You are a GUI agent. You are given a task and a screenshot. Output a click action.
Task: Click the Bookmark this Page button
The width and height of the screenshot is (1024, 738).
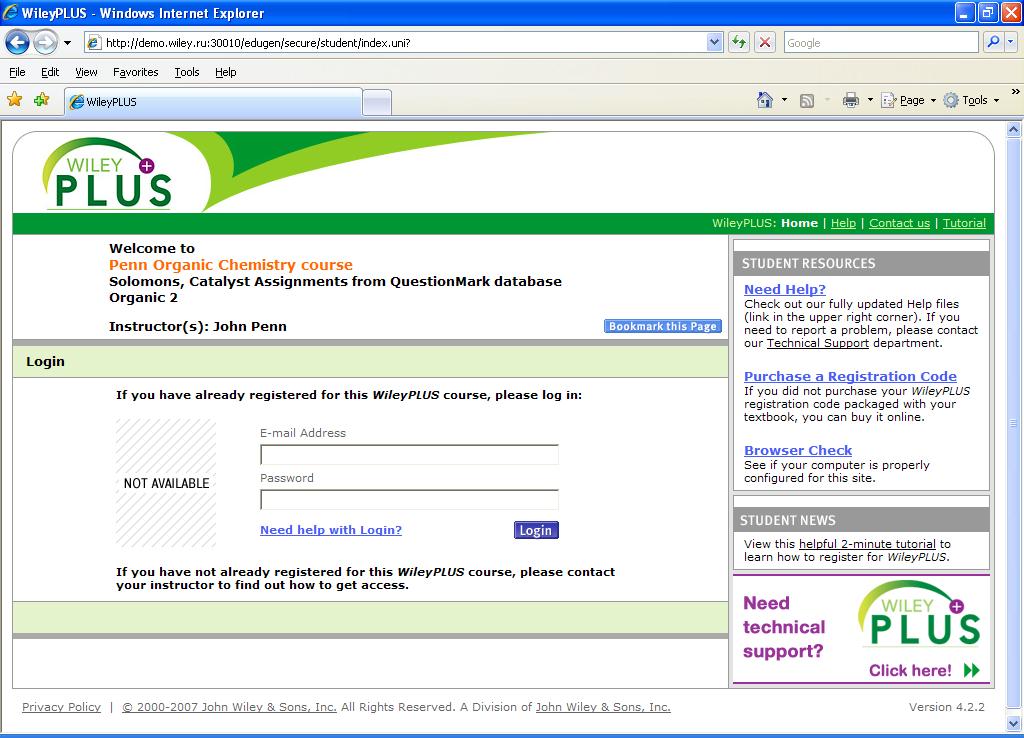[x=663, y=326]
